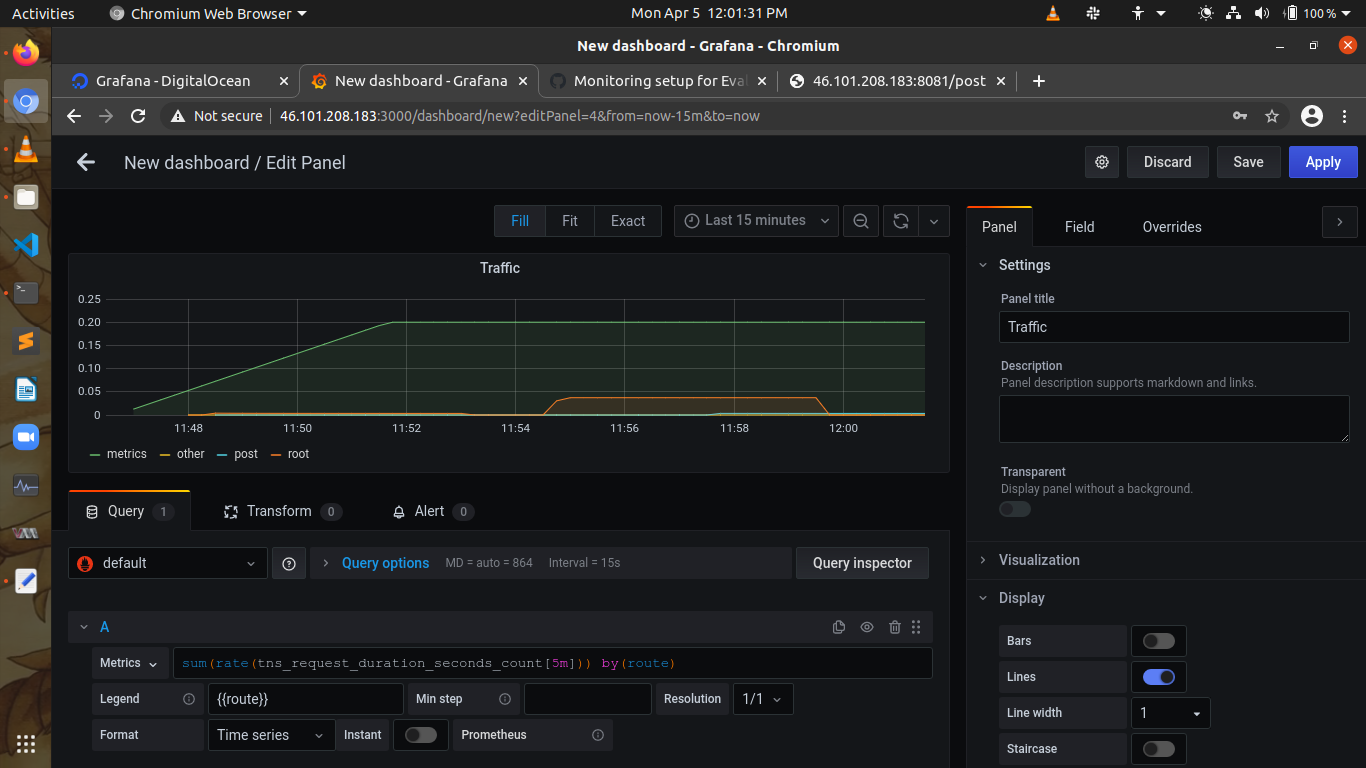Enable the Bars display option
The height and width of the screenshot is (768, 1366).
[x=1158, y=640]
